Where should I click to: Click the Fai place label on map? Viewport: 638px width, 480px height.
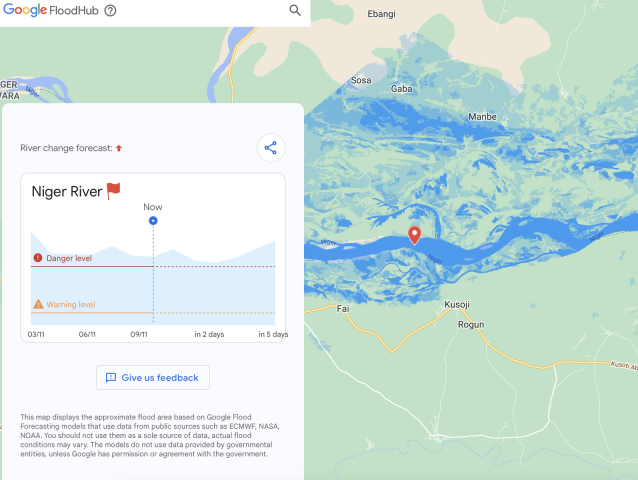343,309
